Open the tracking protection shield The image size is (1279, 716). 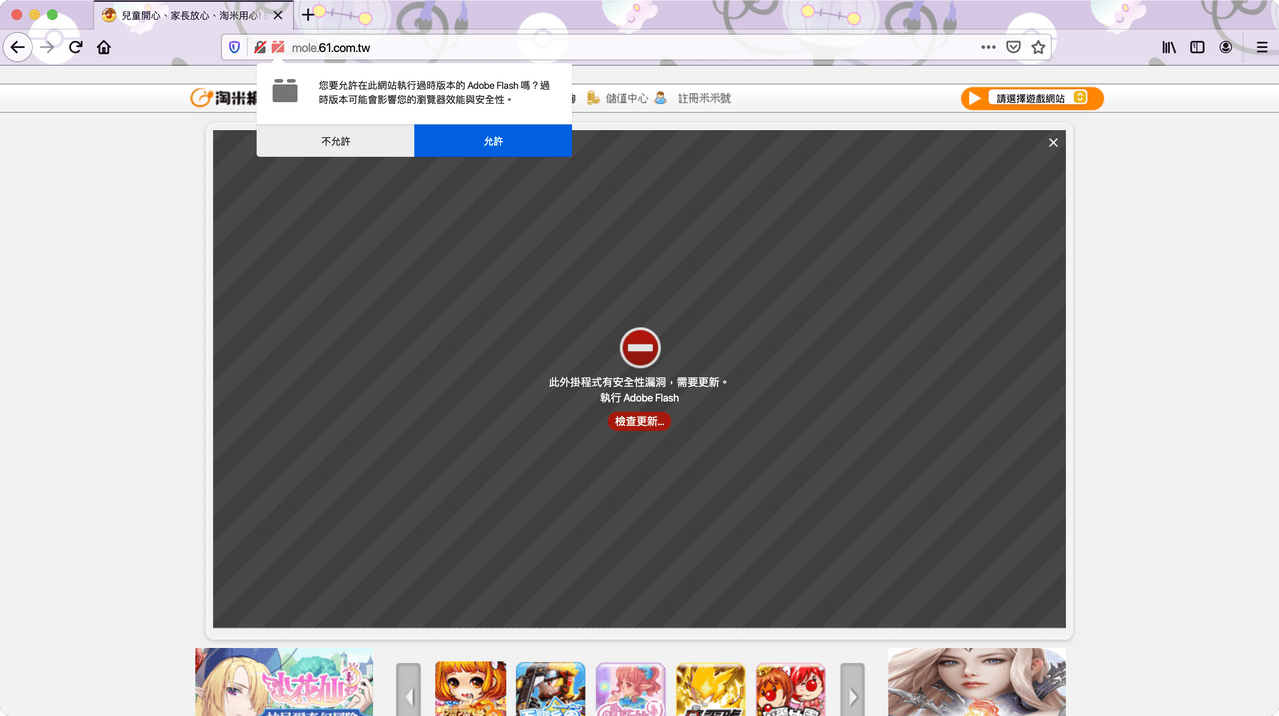235,47
